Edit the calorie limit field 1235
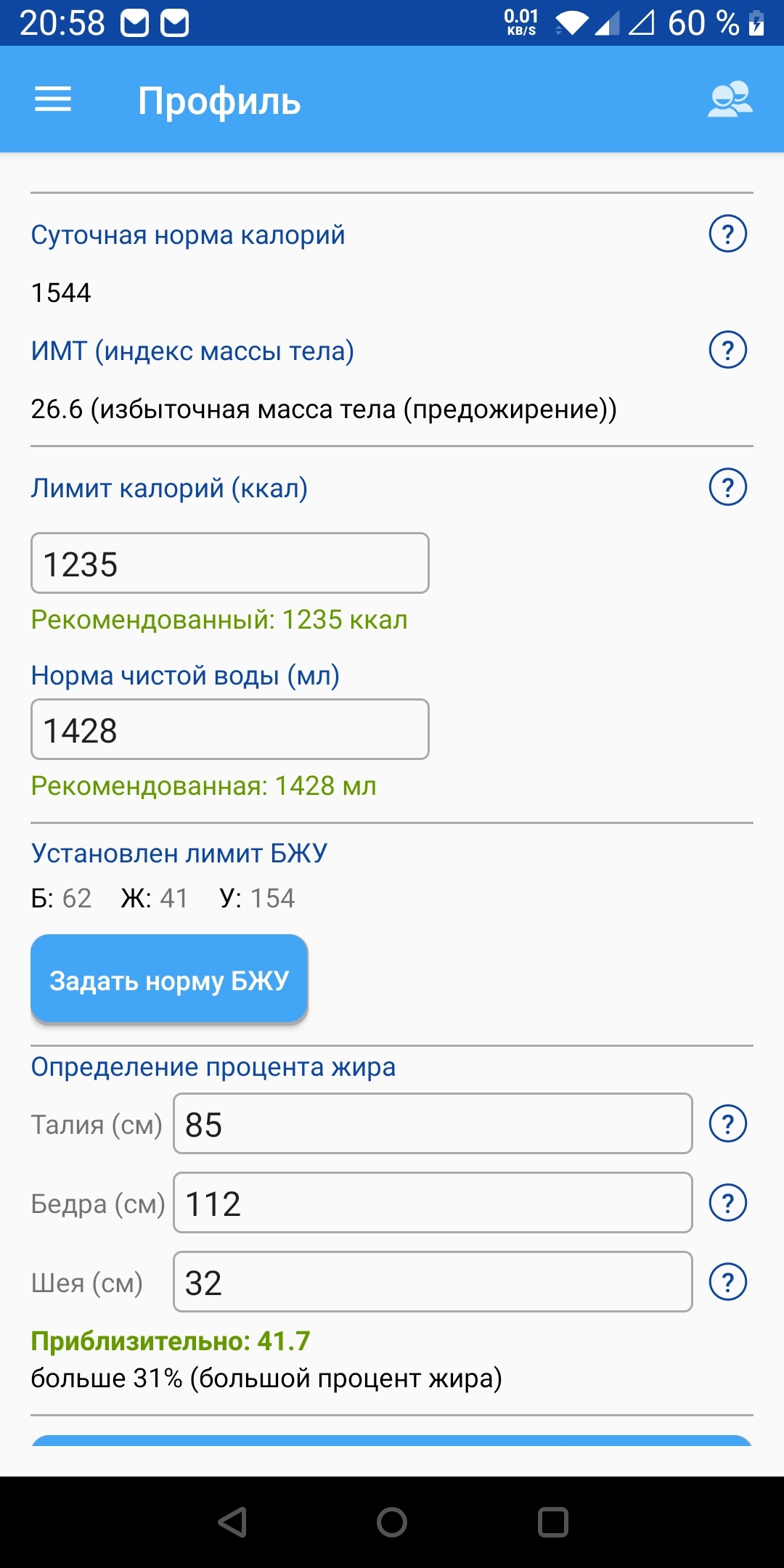784x1568 pixels. [x=229, y=563]
